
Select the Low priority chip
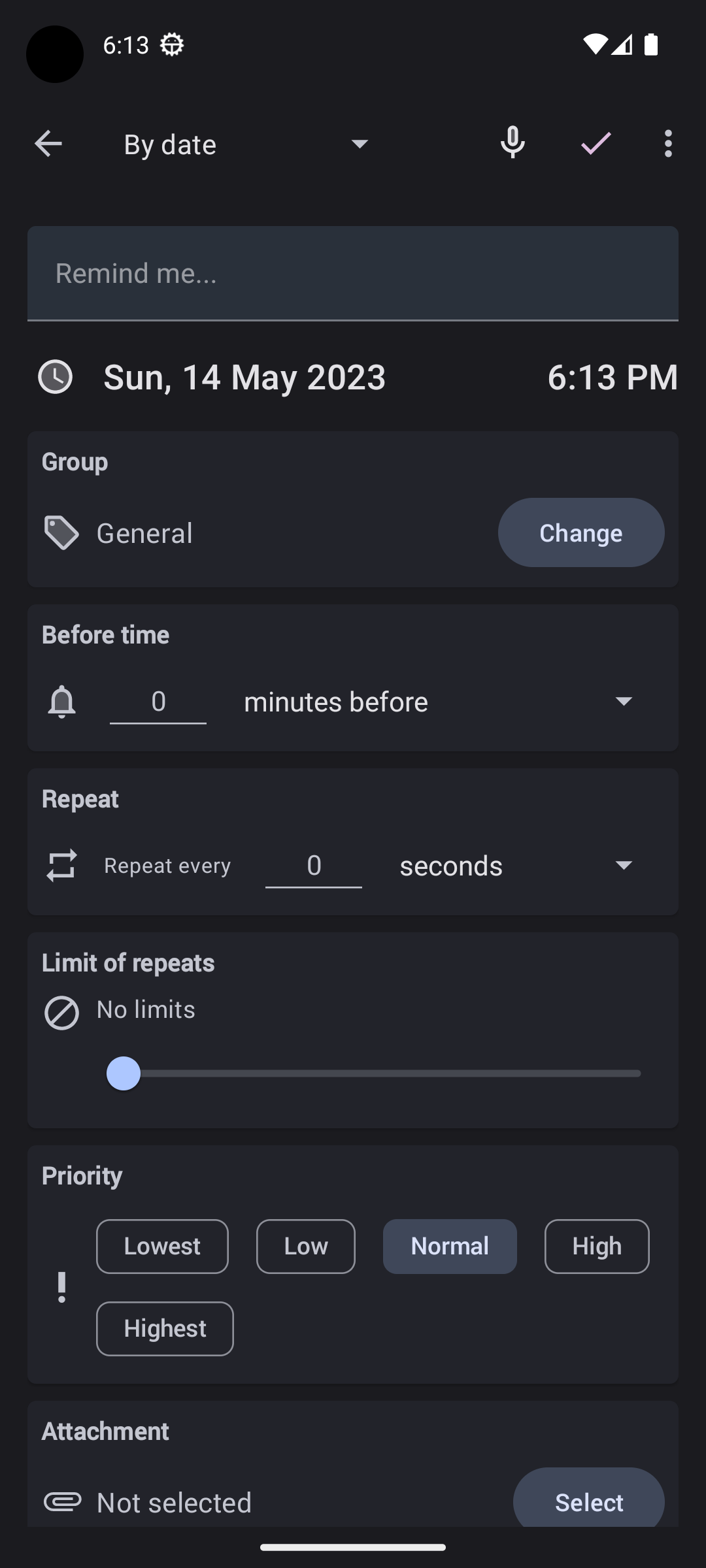(x=306, y=1247)
